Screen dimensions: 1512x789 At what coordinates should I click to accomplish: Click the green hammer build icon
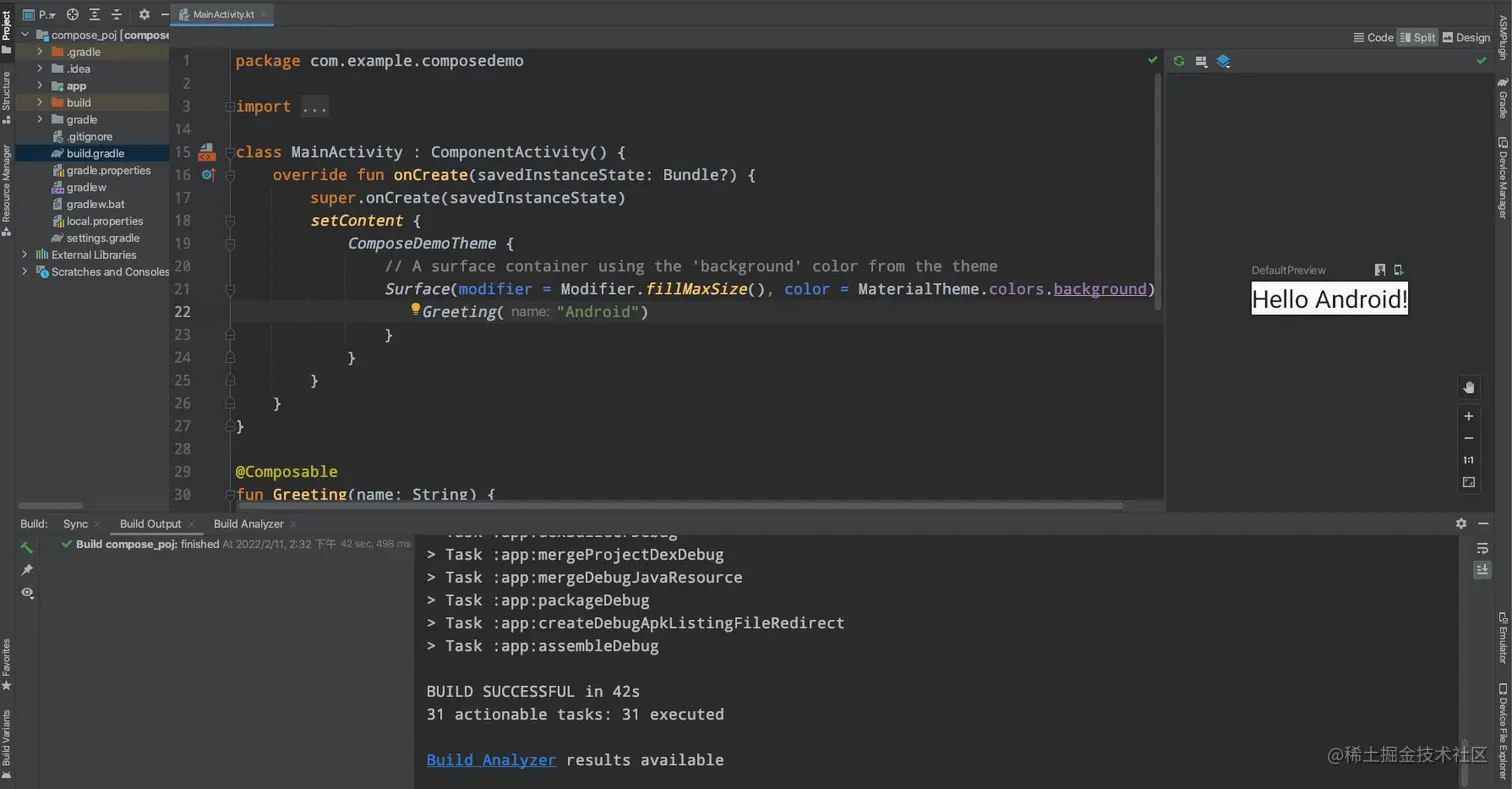(x=27, y=547)
